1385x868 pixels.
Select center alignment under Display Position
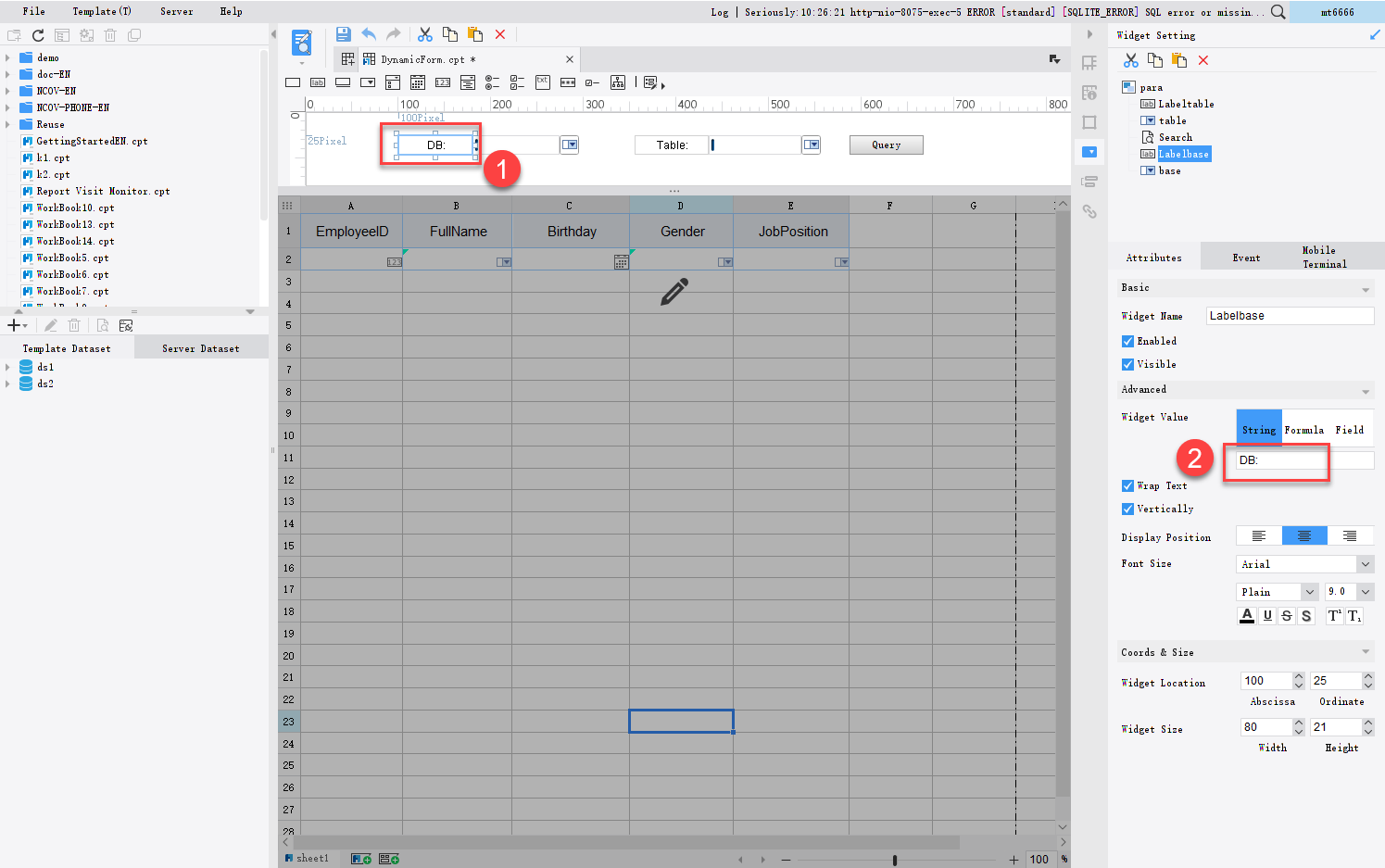click(1304, 535)
